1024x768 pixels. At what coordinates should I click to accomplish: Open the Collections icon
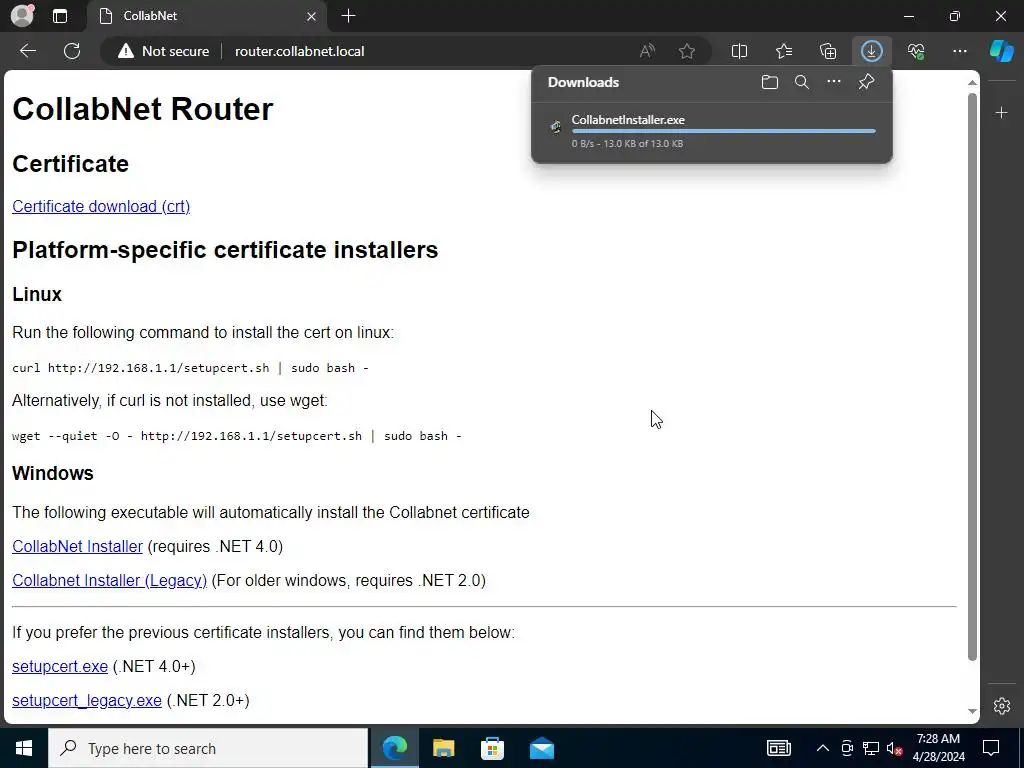pos(827,51)
